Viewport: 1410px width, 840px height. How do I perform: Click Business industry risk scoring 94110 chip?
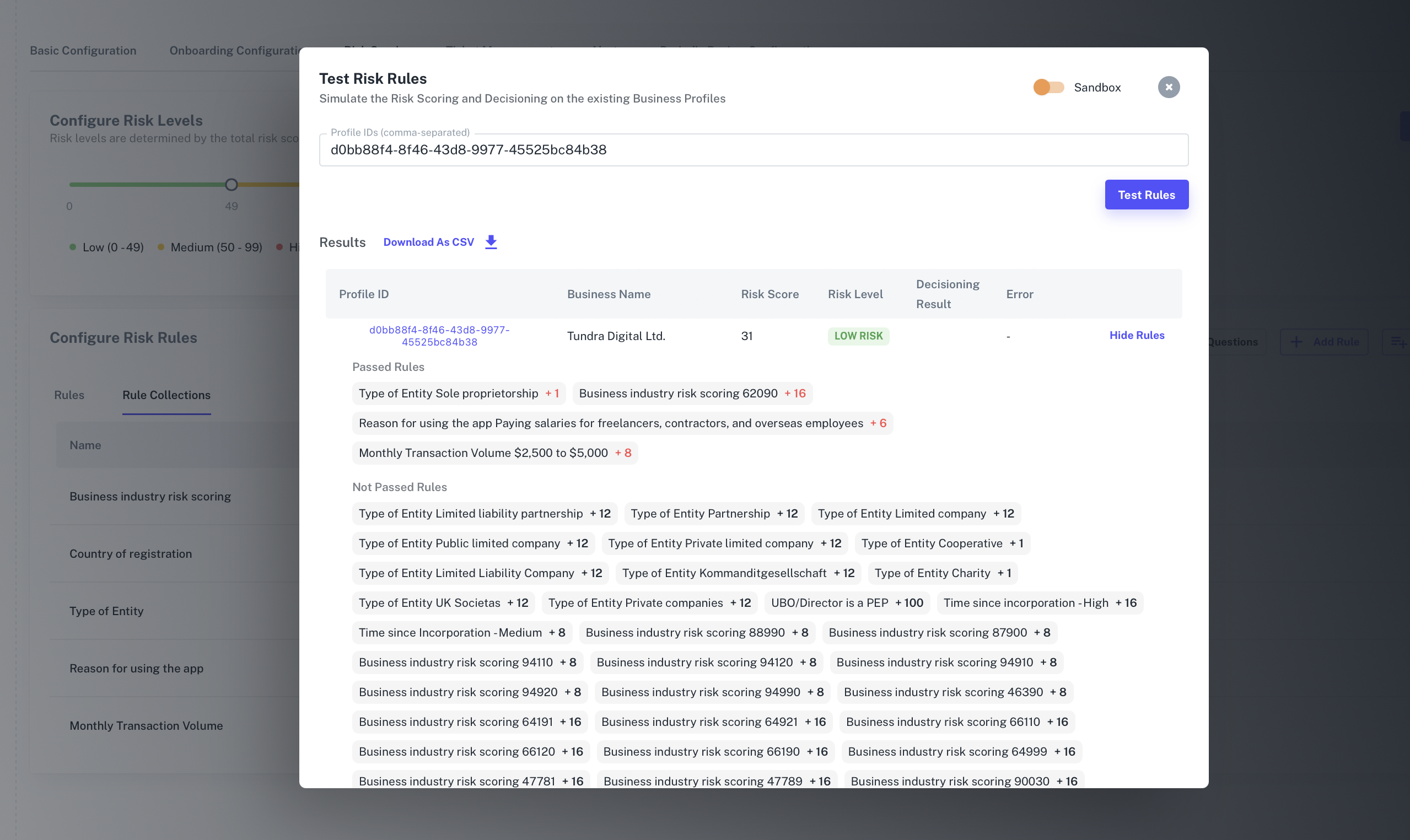(x=467, y=663)
